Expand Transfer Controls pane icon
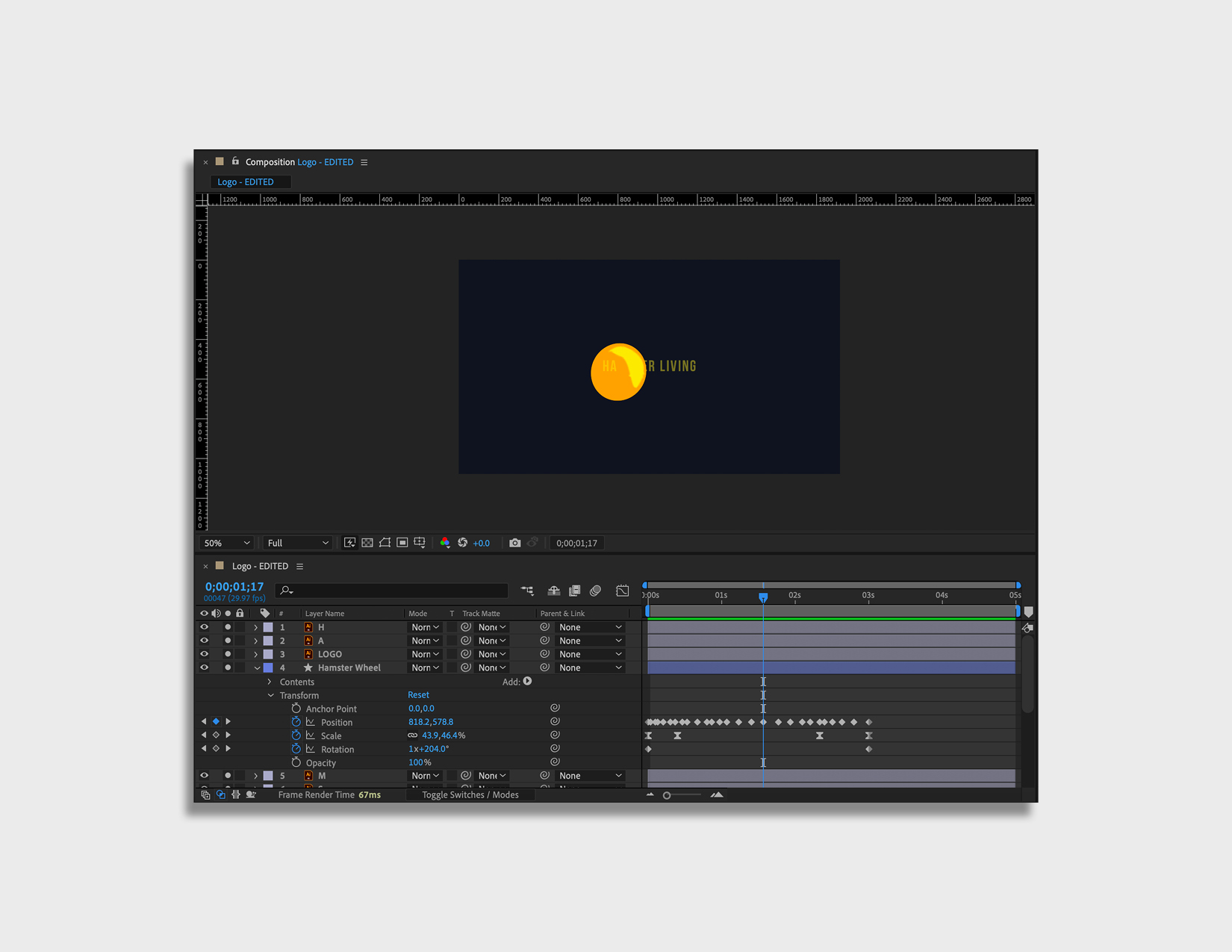Screen dimensions: 1232x952 coord(220,795)
